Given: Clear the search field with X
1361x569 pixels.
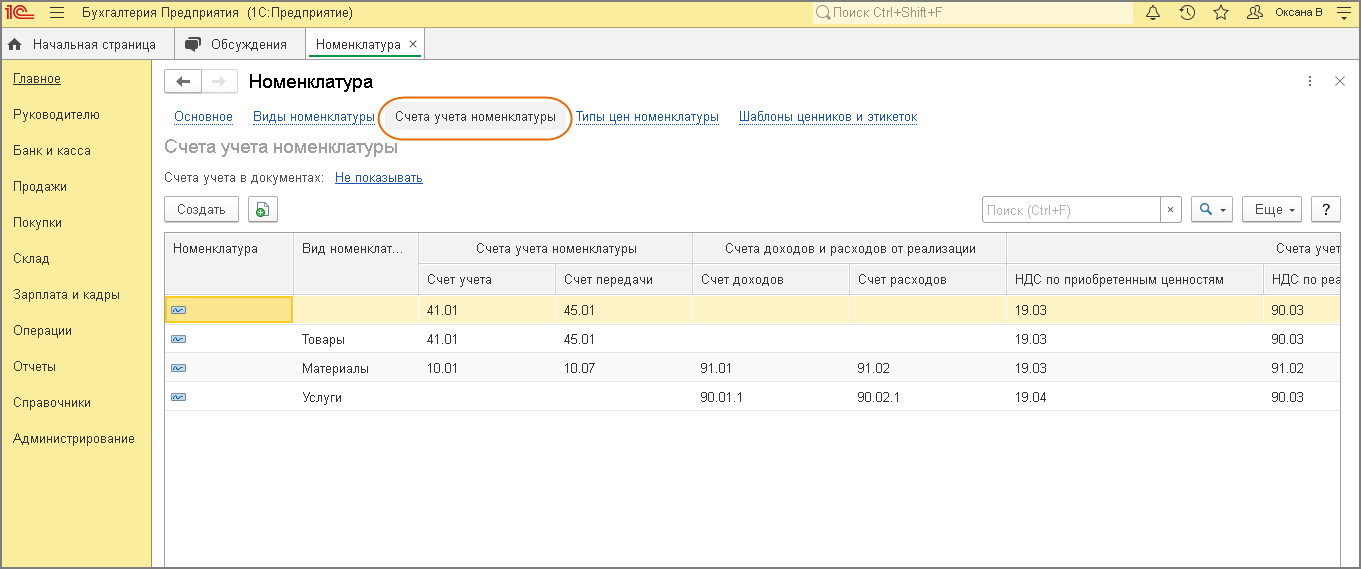Looking at the screenshot, I should tap(1170, 210).
